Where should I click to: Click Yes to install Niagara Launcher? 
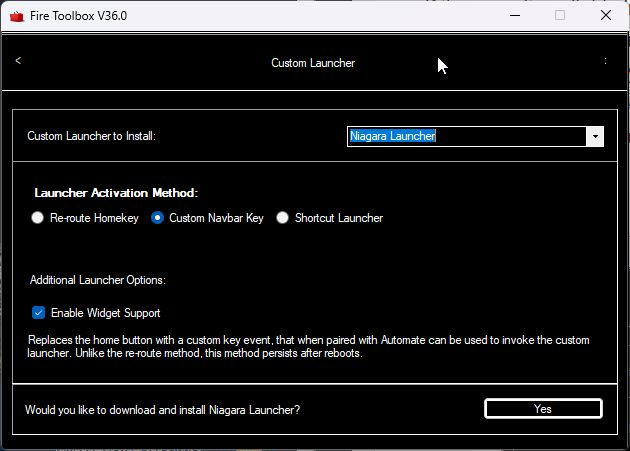tap(543, 409)
